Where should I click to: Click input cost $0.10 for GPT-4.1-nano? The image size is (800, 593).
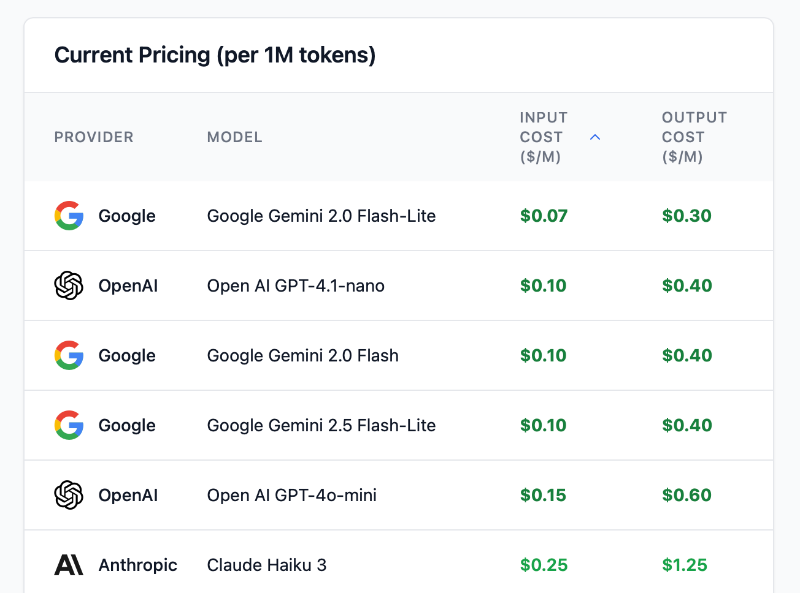[543, 286]
